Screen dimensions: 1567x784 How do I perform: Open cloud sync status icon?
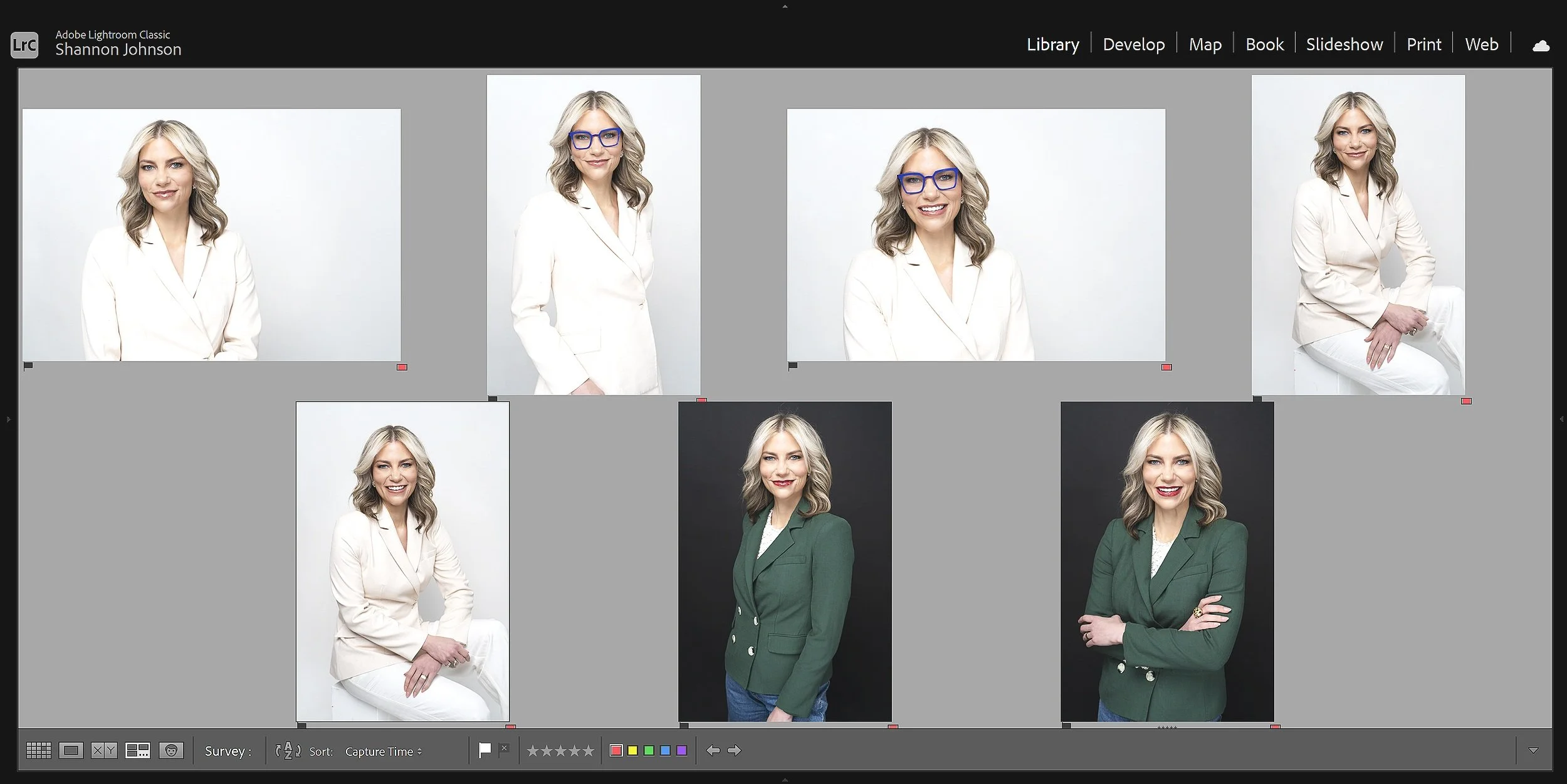[1541, 45]
